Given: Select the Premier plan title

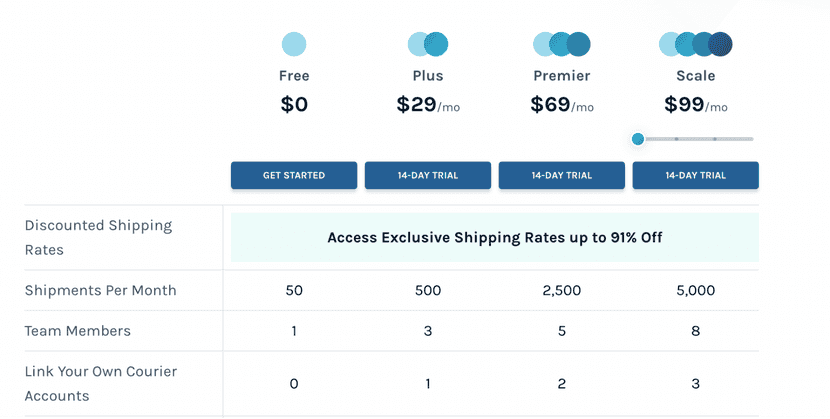Looking at the screenshot, I should click(x=561, y=76).
